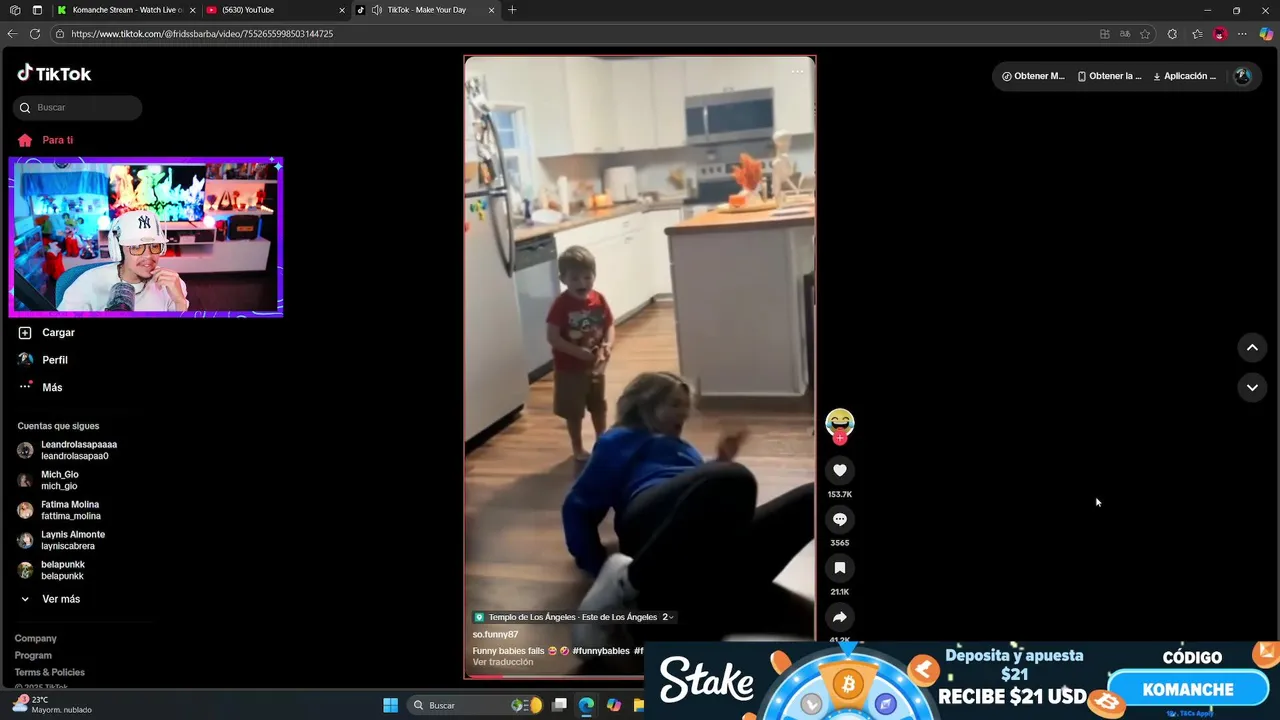Go to the previous video with the up arrow

1252,347
